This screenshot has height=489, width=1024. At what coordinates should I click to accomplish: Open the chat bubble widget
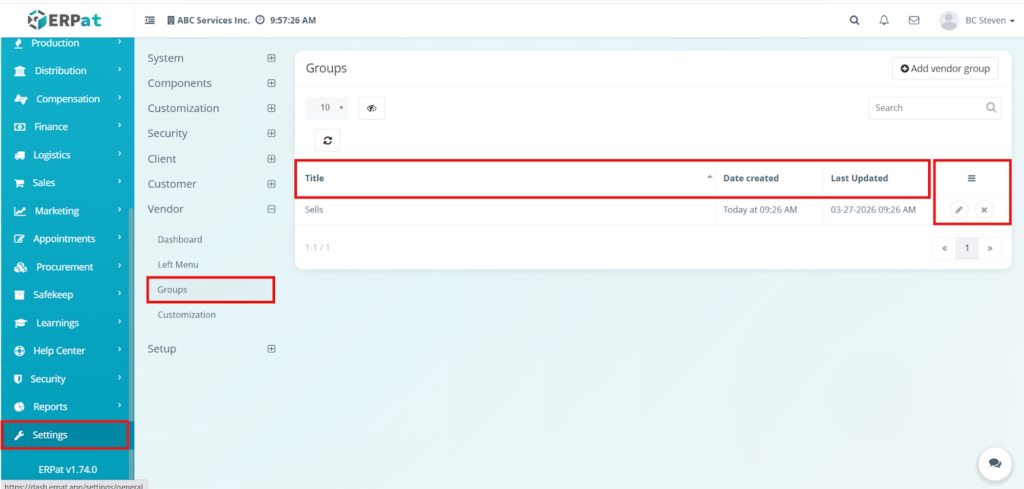click(x=995, y=463)
